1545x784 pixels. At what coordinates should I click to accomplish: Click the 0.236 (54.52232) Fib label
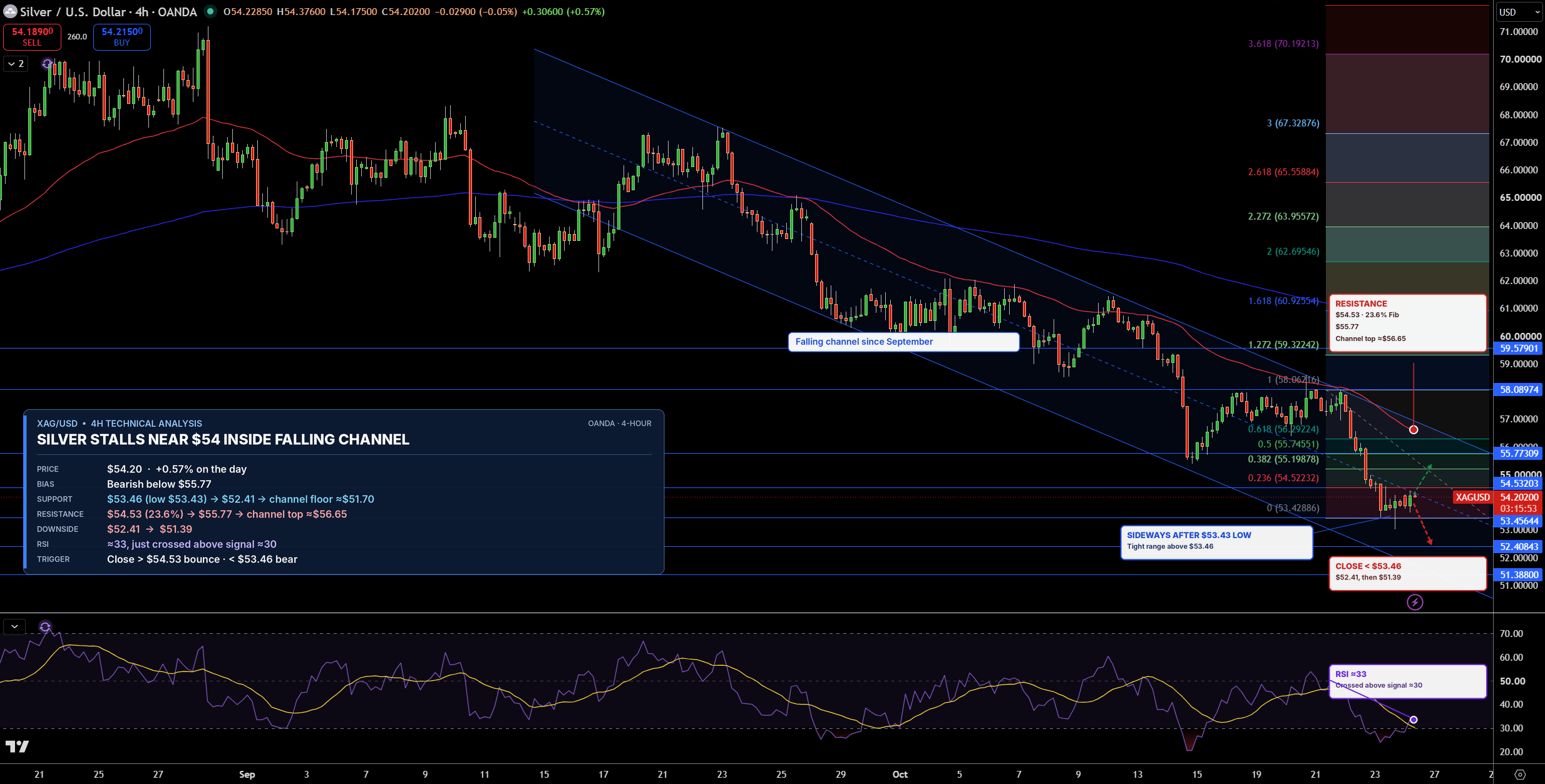(x=1283, y=478)
